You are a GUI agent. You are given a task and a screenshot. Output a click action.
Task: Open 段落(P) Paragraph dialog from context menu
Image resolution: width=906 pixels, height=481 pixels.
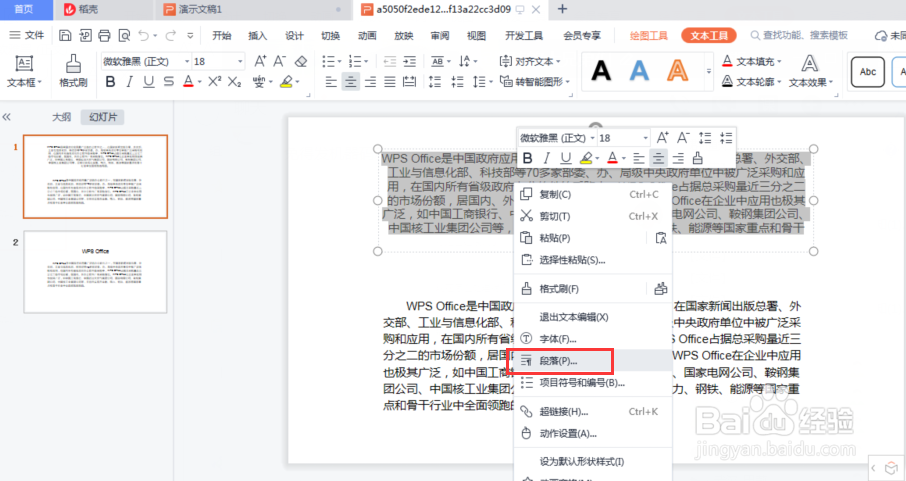tap(593, 361)
